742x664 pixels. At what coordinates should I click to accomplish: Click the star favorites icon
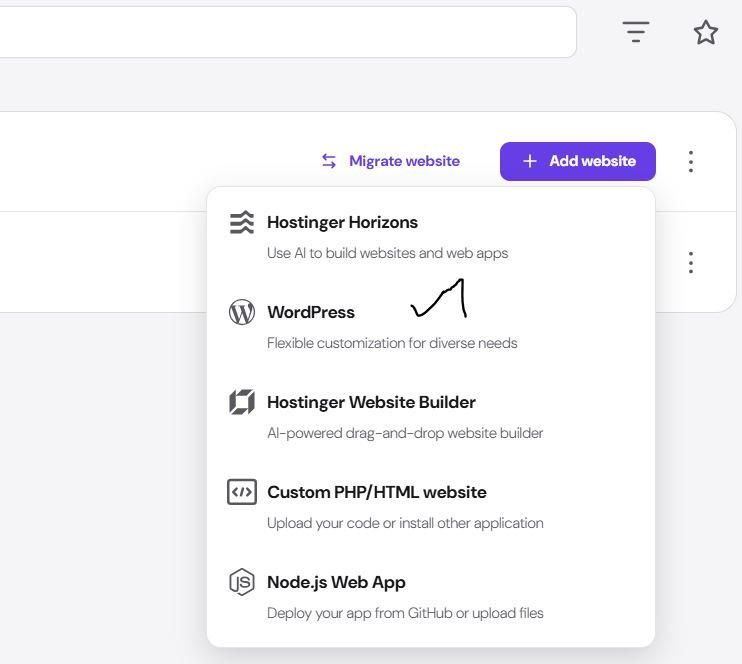pyautogui.click(x=706, y=32)
